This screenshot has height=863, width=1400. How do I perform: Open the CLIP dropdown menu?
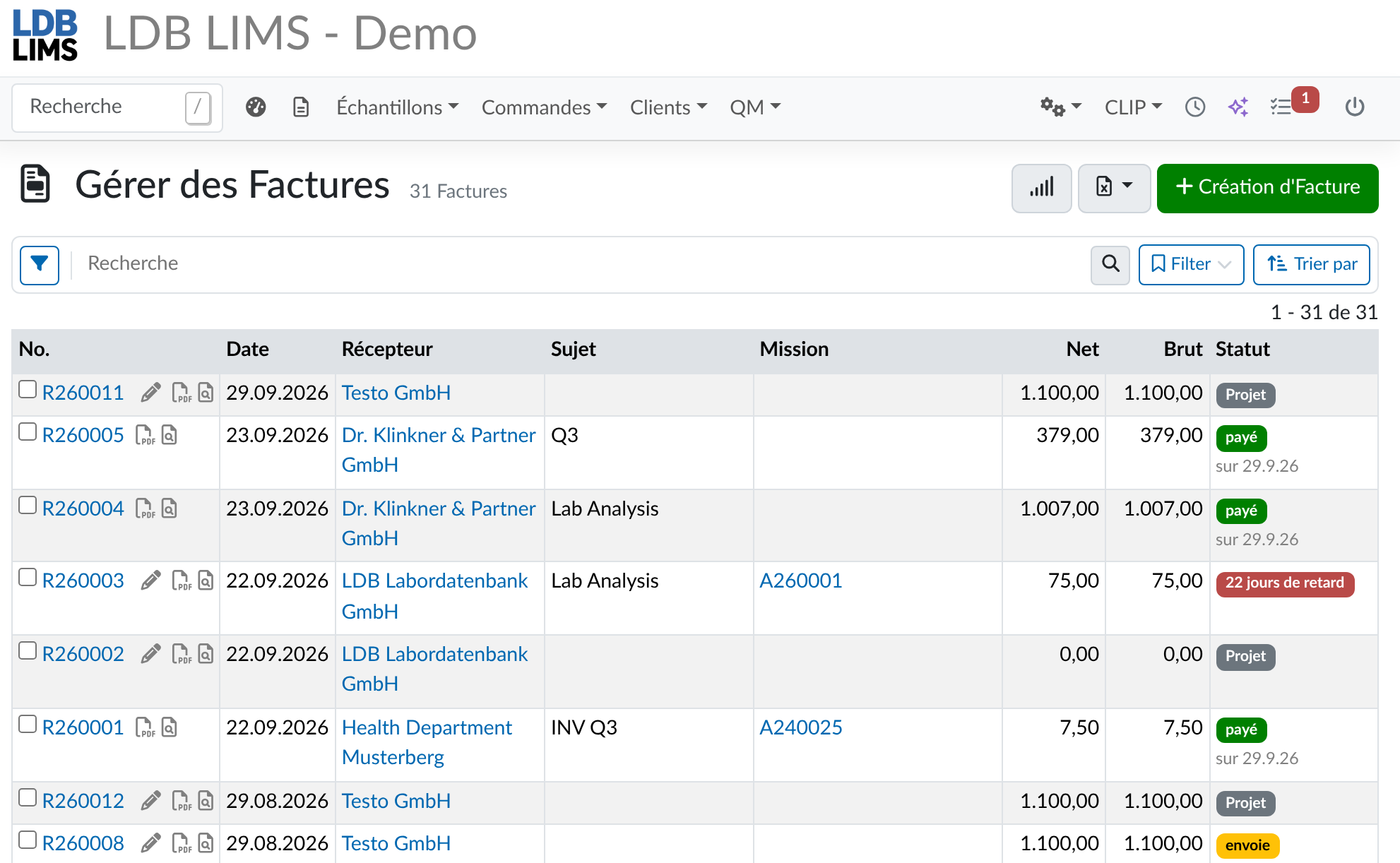1133,107
